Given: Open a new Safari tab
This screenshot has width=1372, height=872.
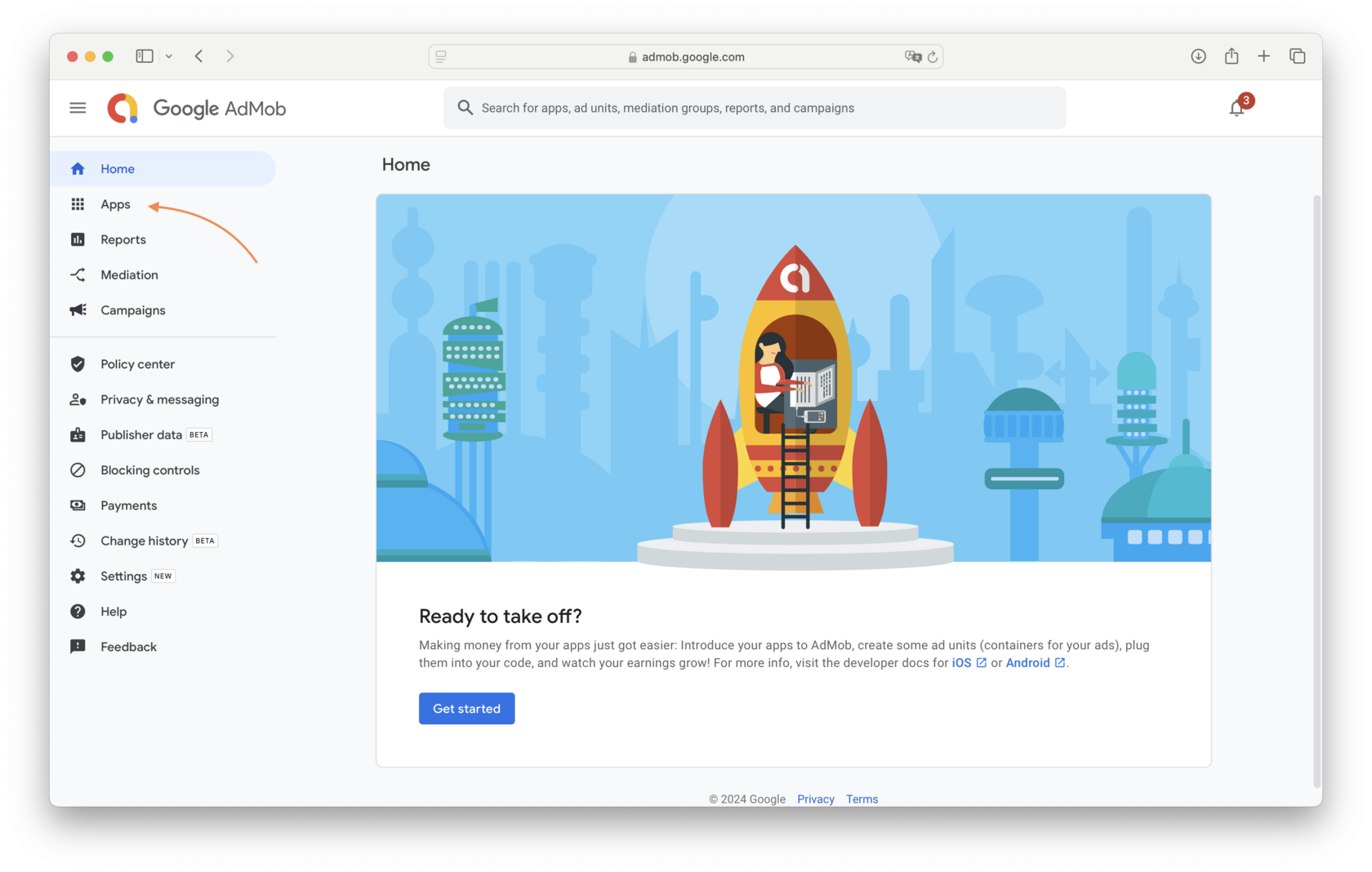Looking at the screenshot, I should 1264,56.
